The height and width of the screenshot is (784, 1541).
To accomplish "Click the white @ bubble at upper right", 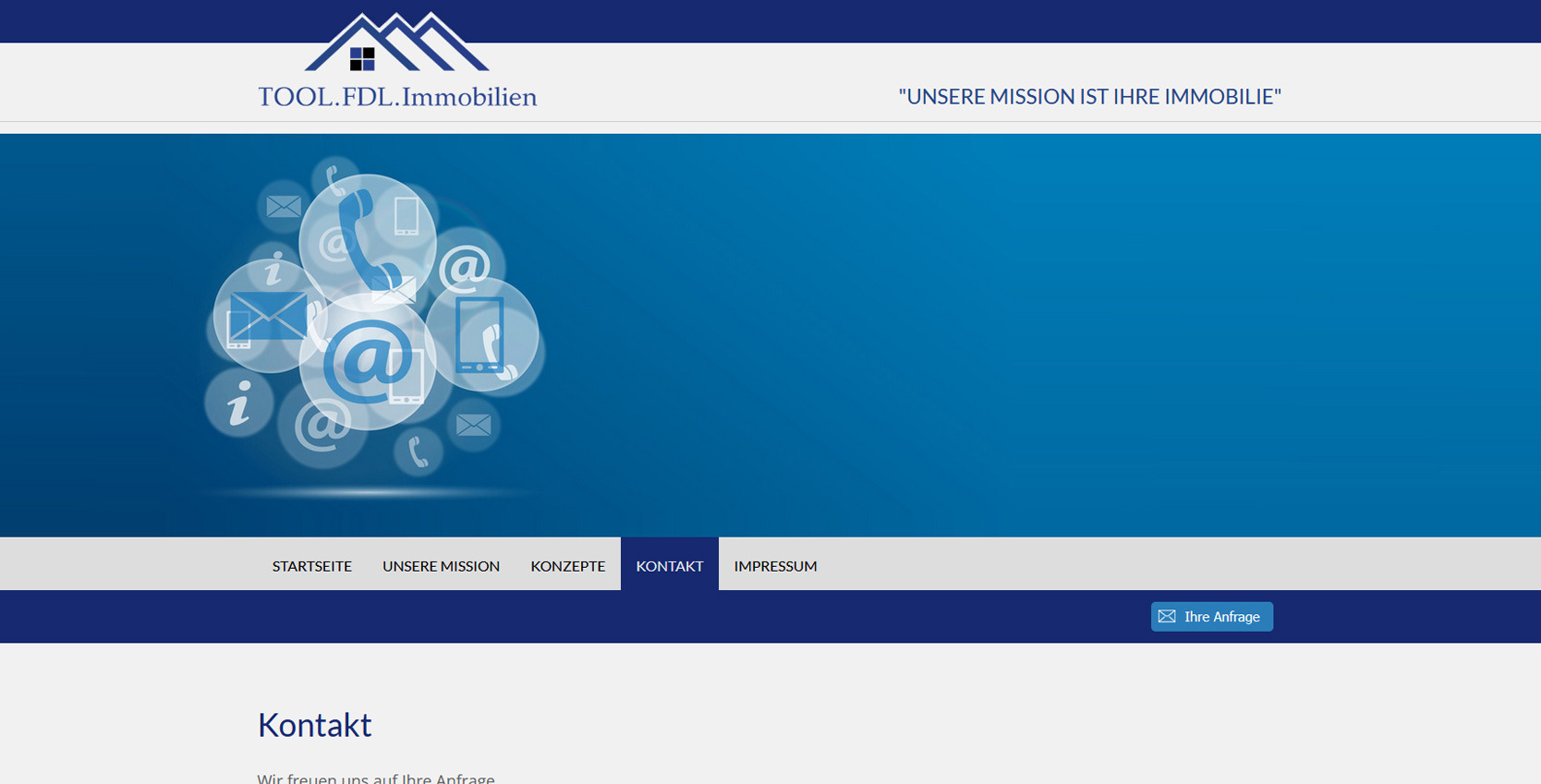I will [465, 266].
